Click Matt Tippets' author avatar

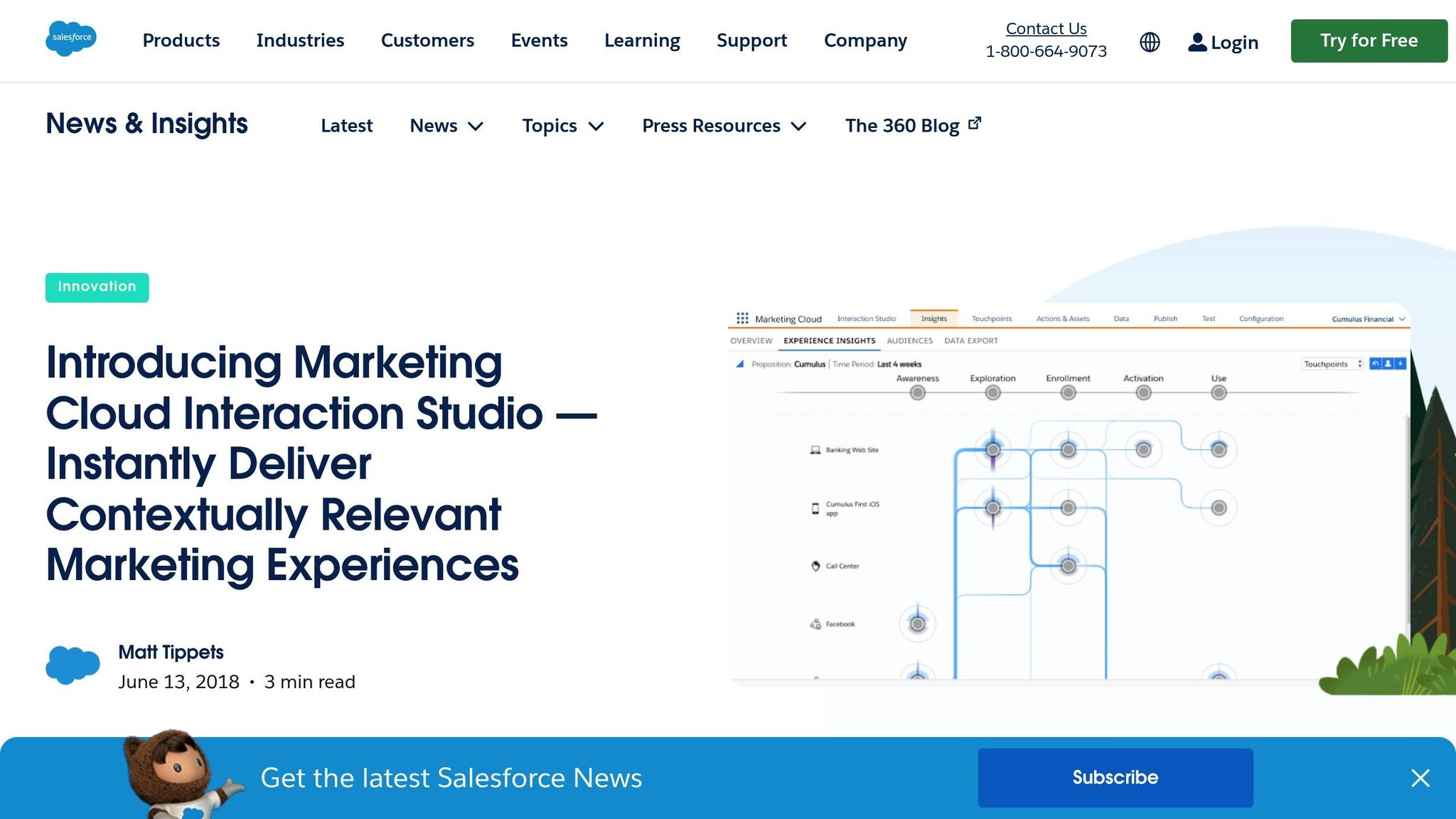(73, 665)
